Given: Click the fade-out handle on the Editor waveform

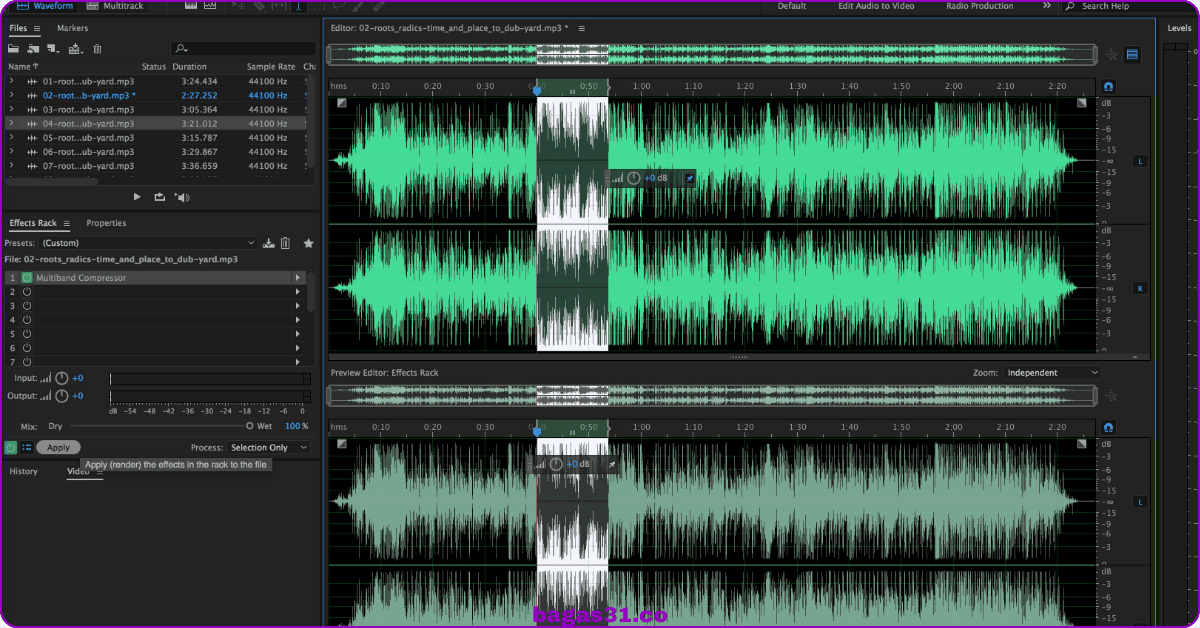Looking at the screenshot, I should (x=1081, y=102).
